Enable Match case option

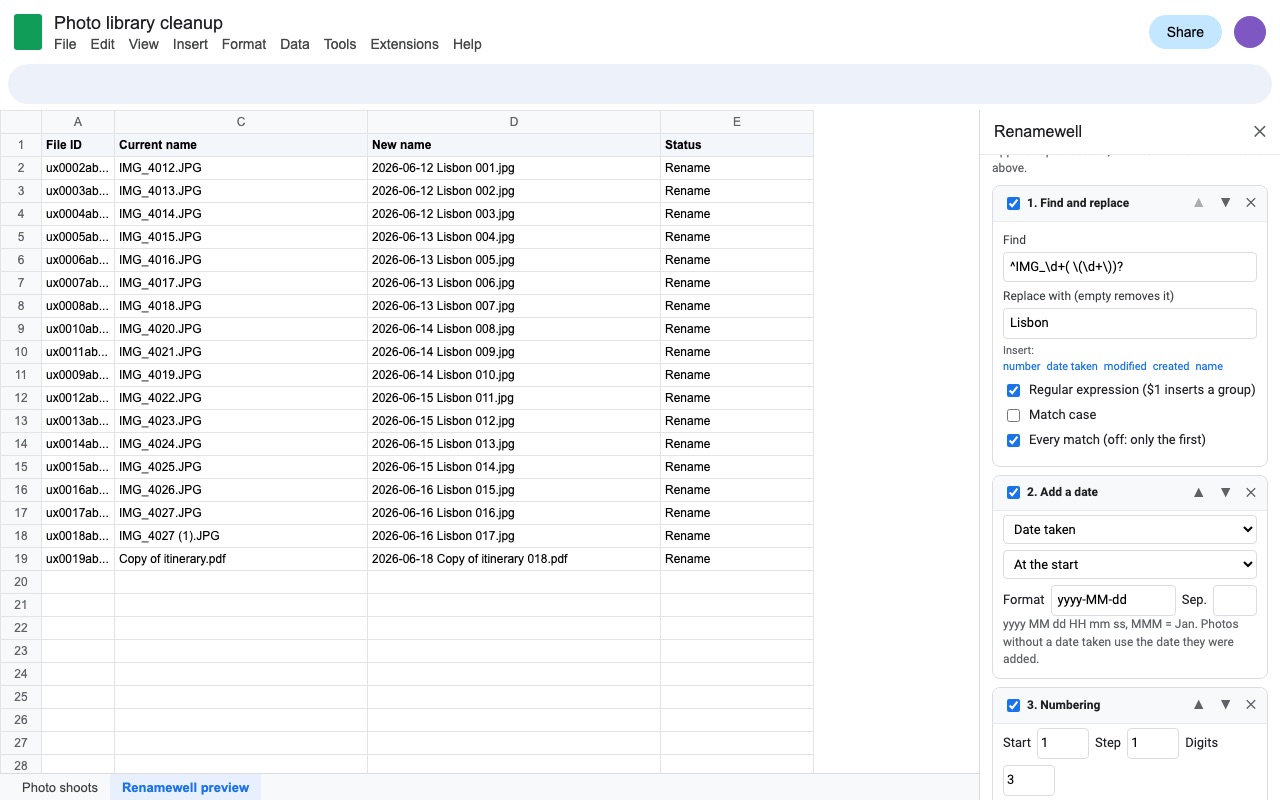coord(1013,415)
